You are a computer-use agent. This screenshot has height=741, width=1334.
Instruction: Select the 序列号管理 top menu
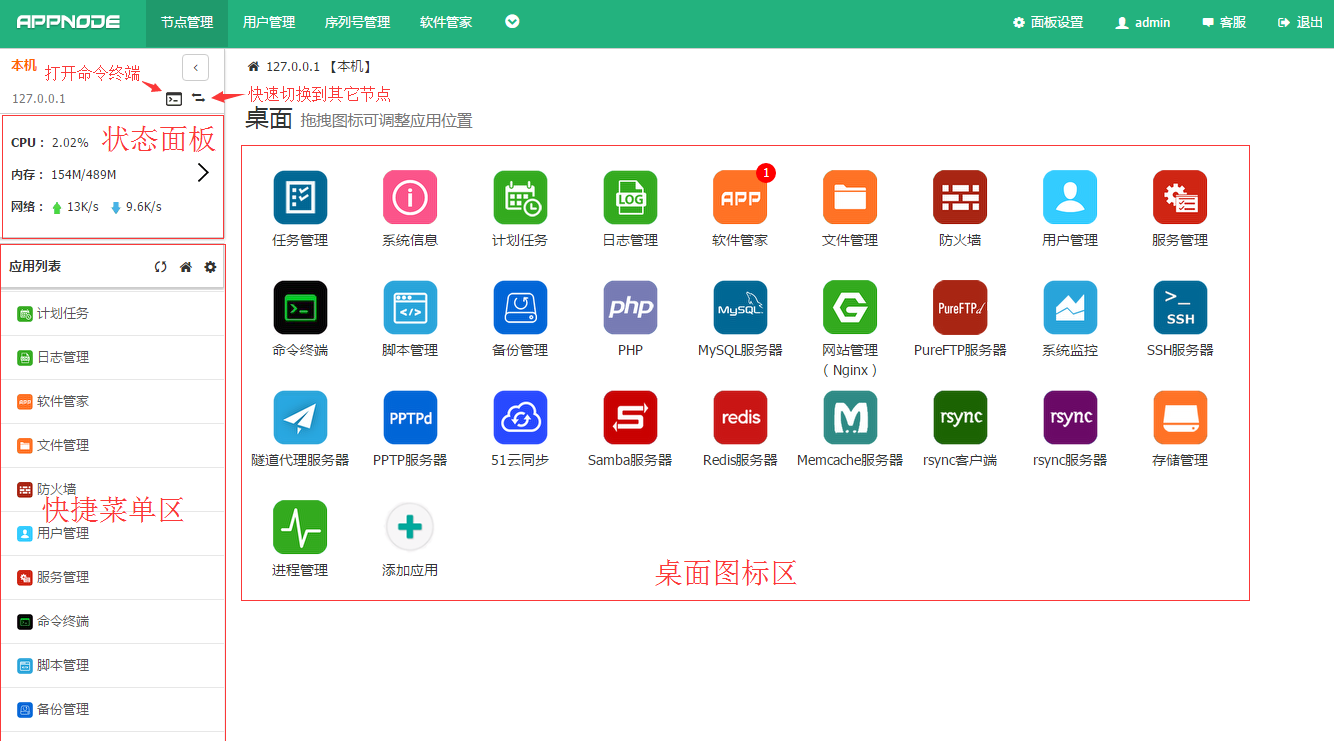click(x=357, y=23)
